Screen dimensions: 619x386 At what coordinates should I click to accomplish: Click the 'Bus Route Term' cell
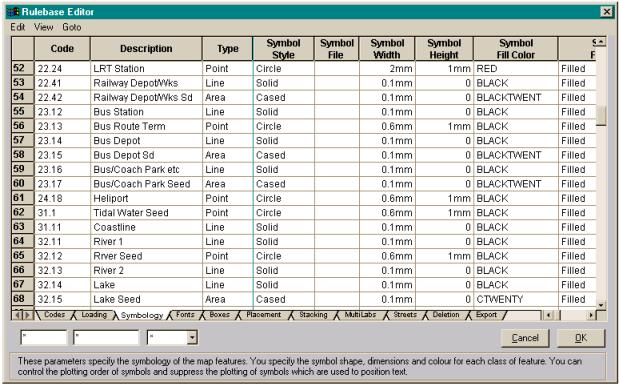click(146, 126)
